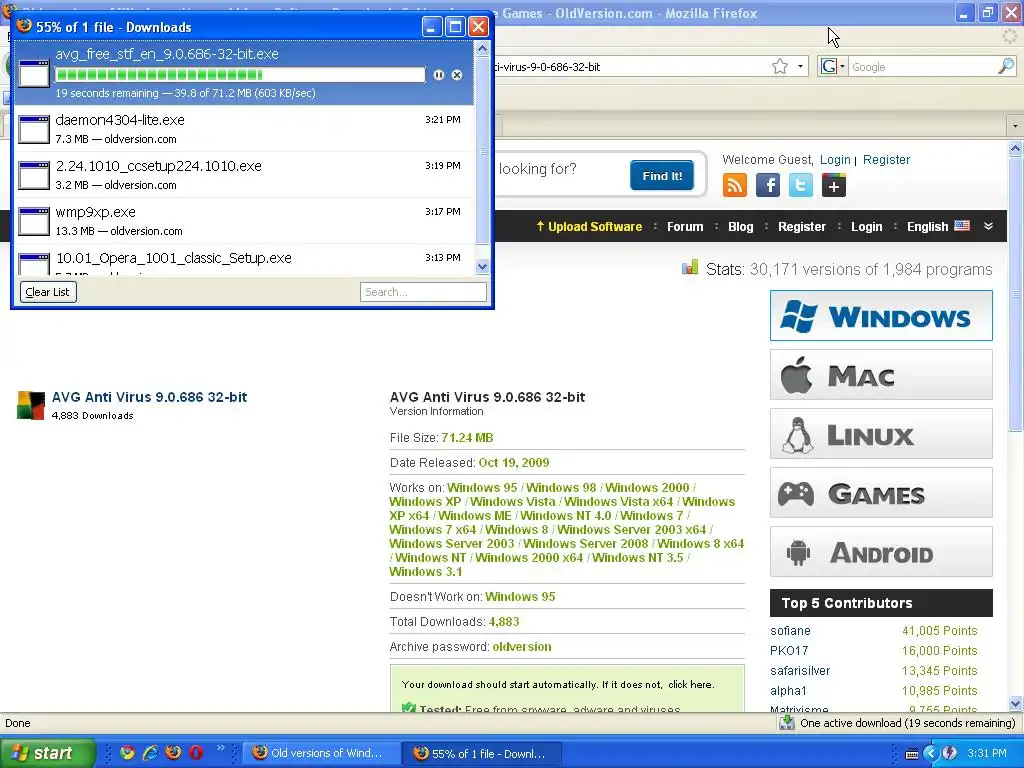Click the Google search box
Viewport: 1024px width, 768px height.
[x=922, y=67]
